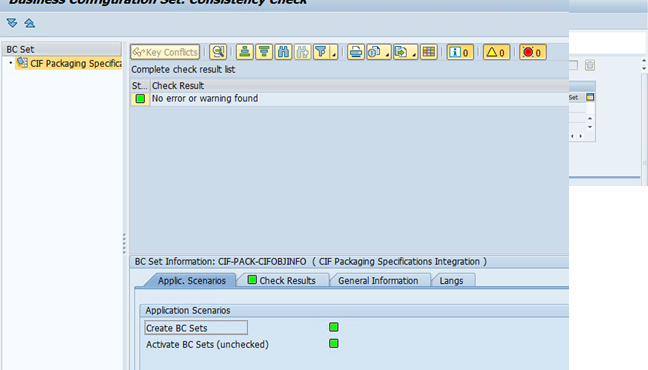Open the Export dropdown arrow
The width and height of the screenshot is (648, 370).
click(x=414, y=54)
